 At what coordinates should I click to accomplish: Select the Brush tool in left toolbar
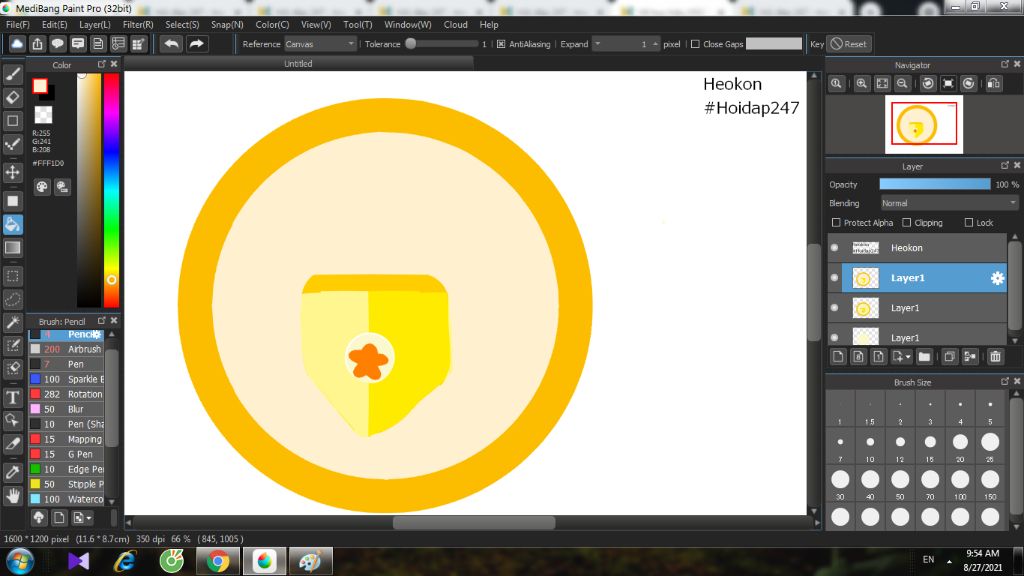12,74
